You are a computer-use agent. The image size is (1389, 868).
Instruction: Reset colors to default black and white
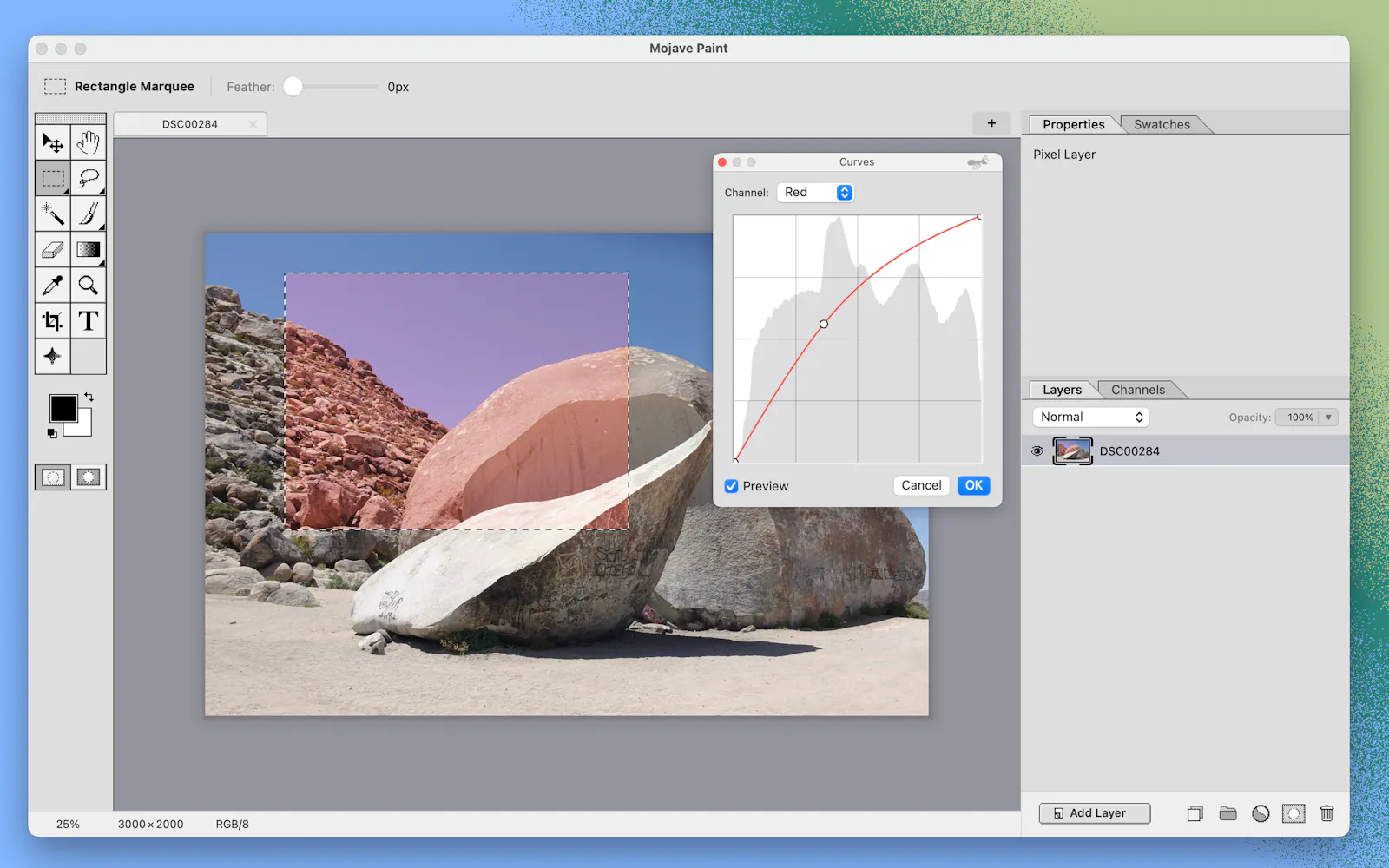(x=52, y=433)
